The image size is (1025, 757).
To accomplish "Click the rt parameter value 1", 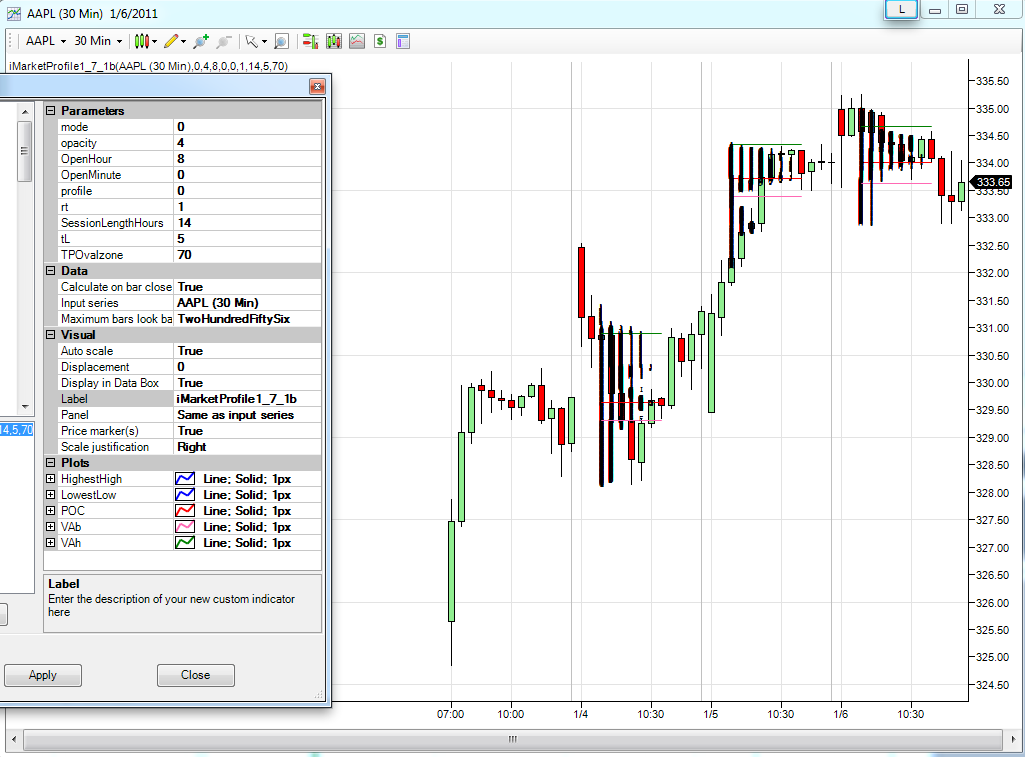I will pyautogui.click(x=248, y=207).
